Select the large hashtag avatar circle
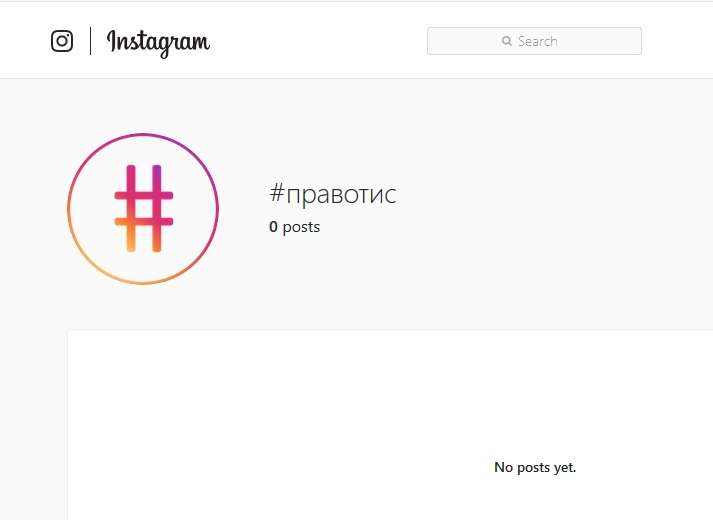The height and width of the screenshot is (520, 713). (143, 209)
